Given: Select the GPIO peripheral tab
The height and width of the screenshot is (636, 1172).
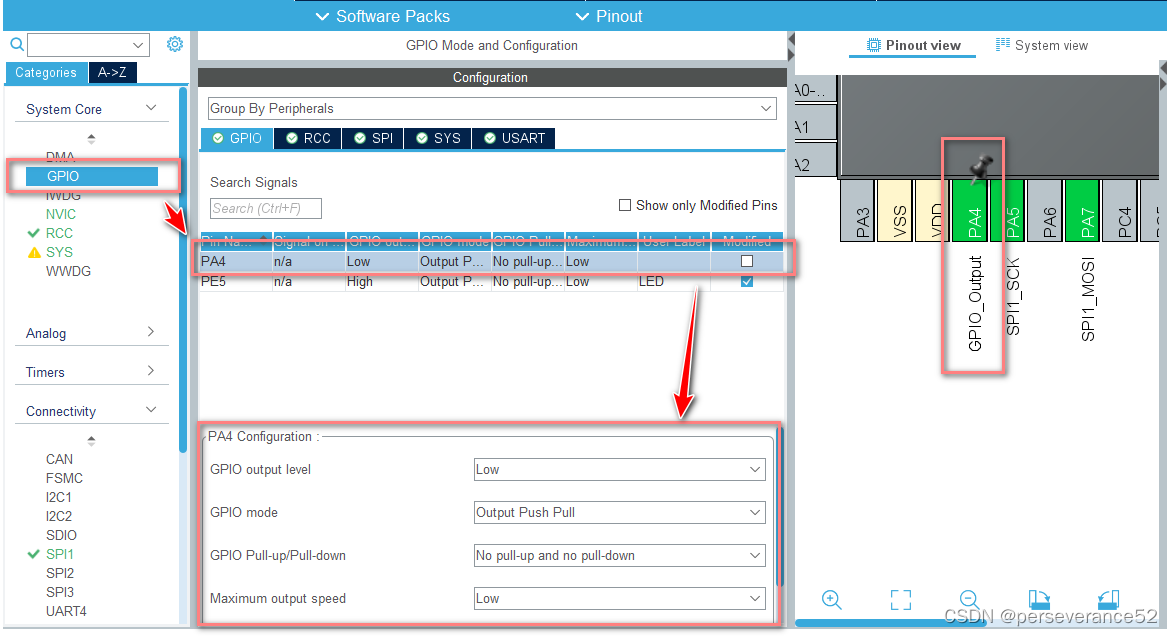Looking at the screenshot, I should (237, 138).
